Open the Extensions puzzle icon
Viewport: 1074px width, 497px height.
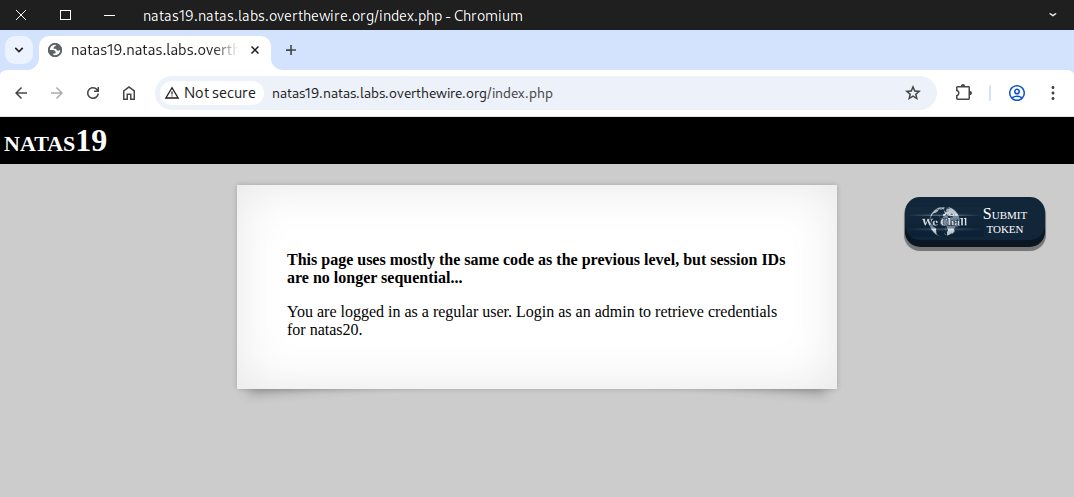tap(963, 93)
